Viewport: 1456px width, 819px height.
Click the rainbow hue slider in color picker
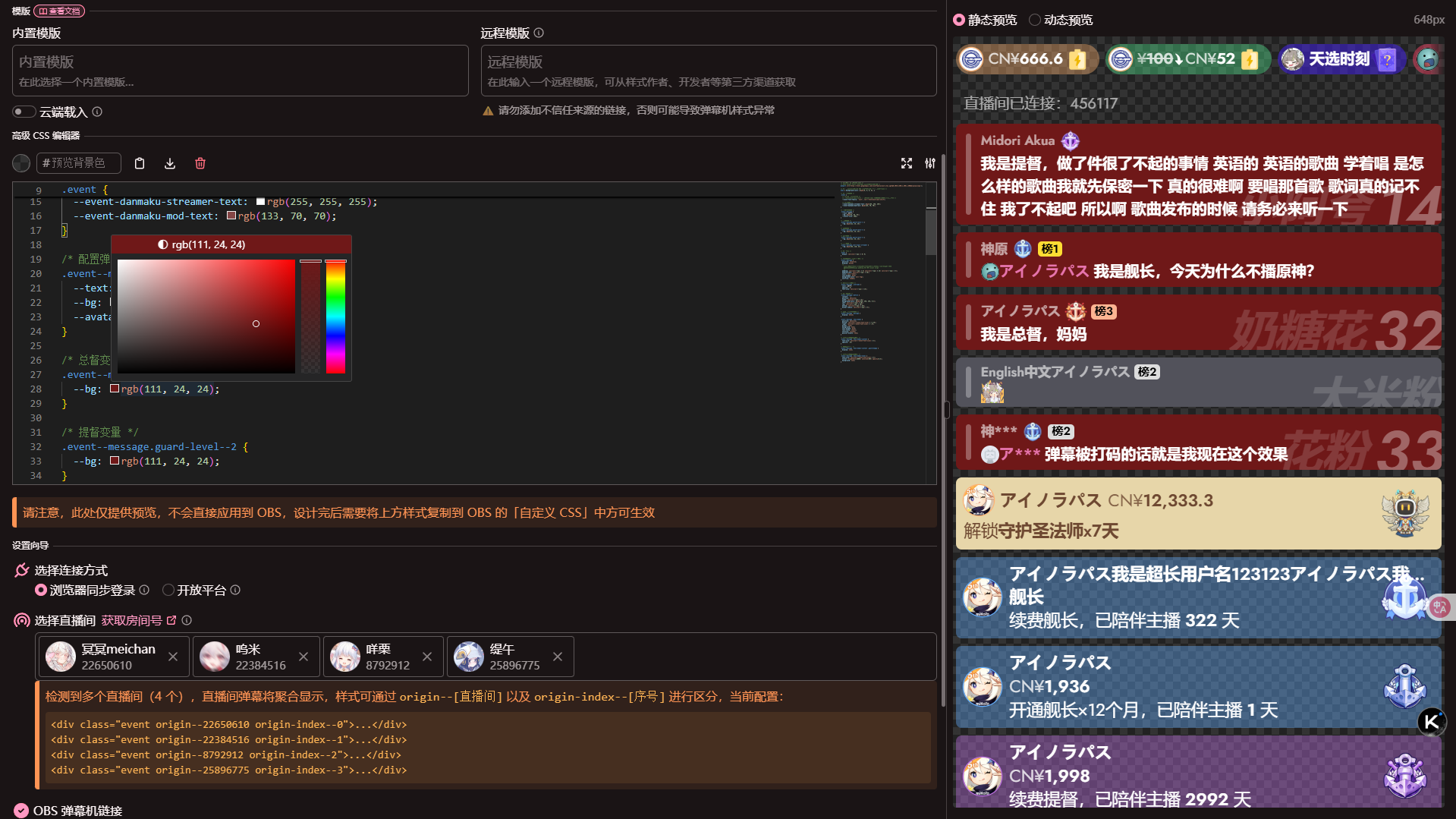(x=335, y=317)
